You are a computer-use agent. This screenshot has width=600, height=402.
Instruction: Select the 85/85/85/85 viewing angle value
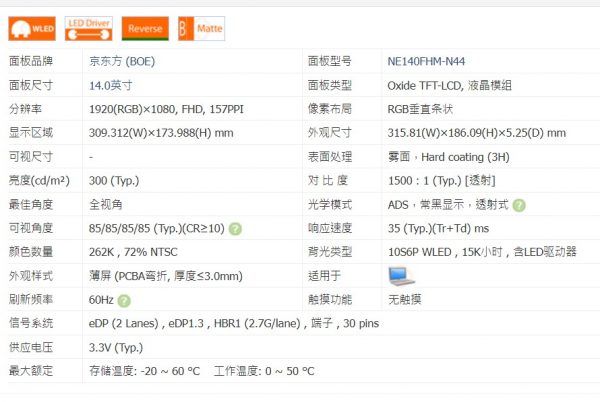pyautogui.click(x=157, y=228)
